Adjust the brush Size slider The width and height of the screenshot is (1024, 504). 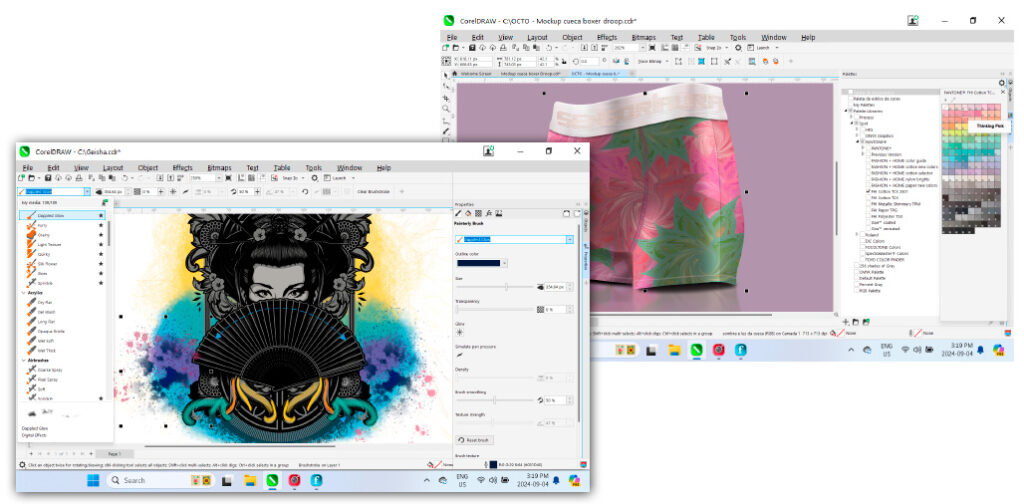click(x=506, y=287)
